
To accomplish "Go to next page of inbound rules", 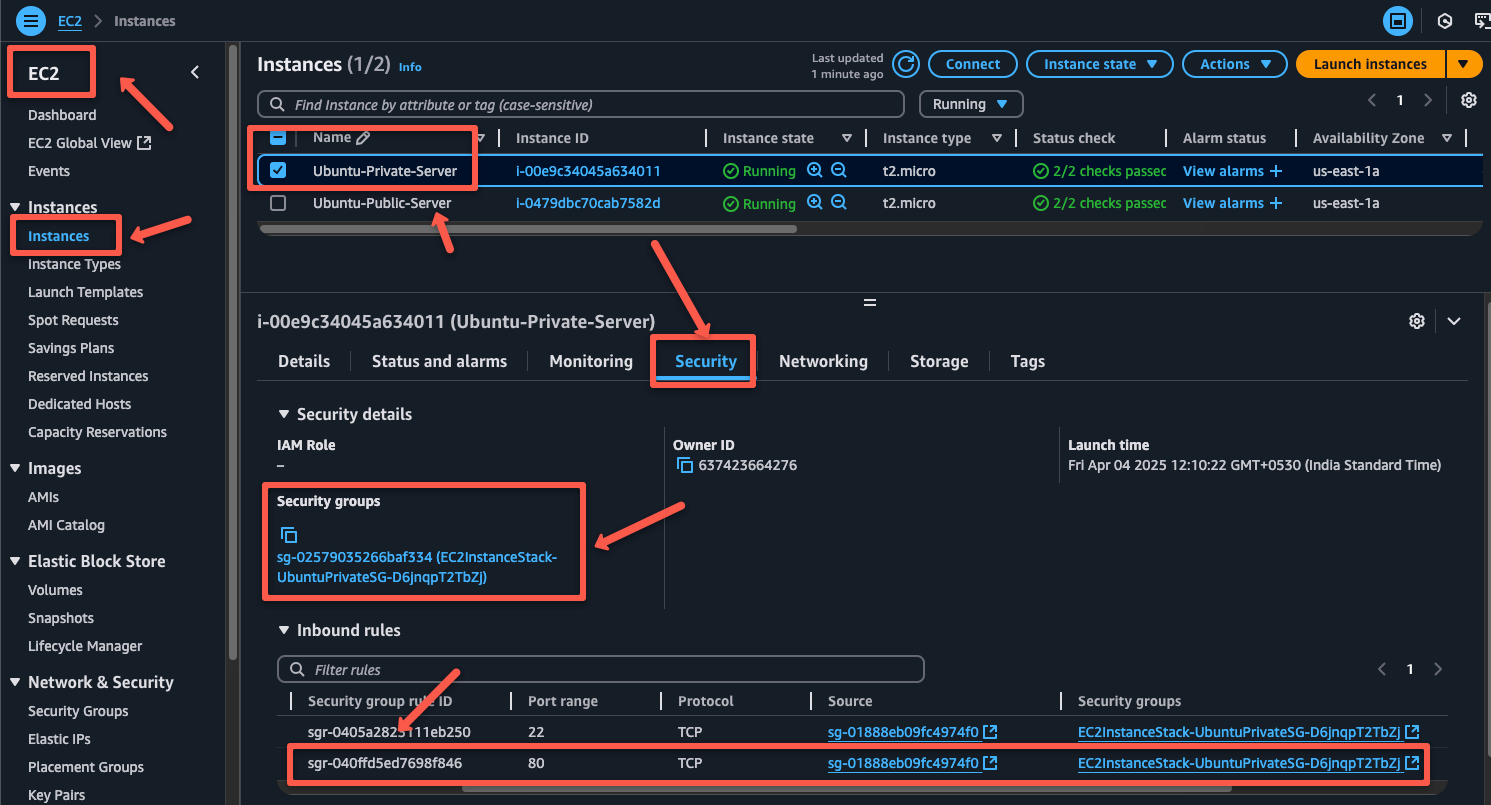I will (x=1438, y=669).
